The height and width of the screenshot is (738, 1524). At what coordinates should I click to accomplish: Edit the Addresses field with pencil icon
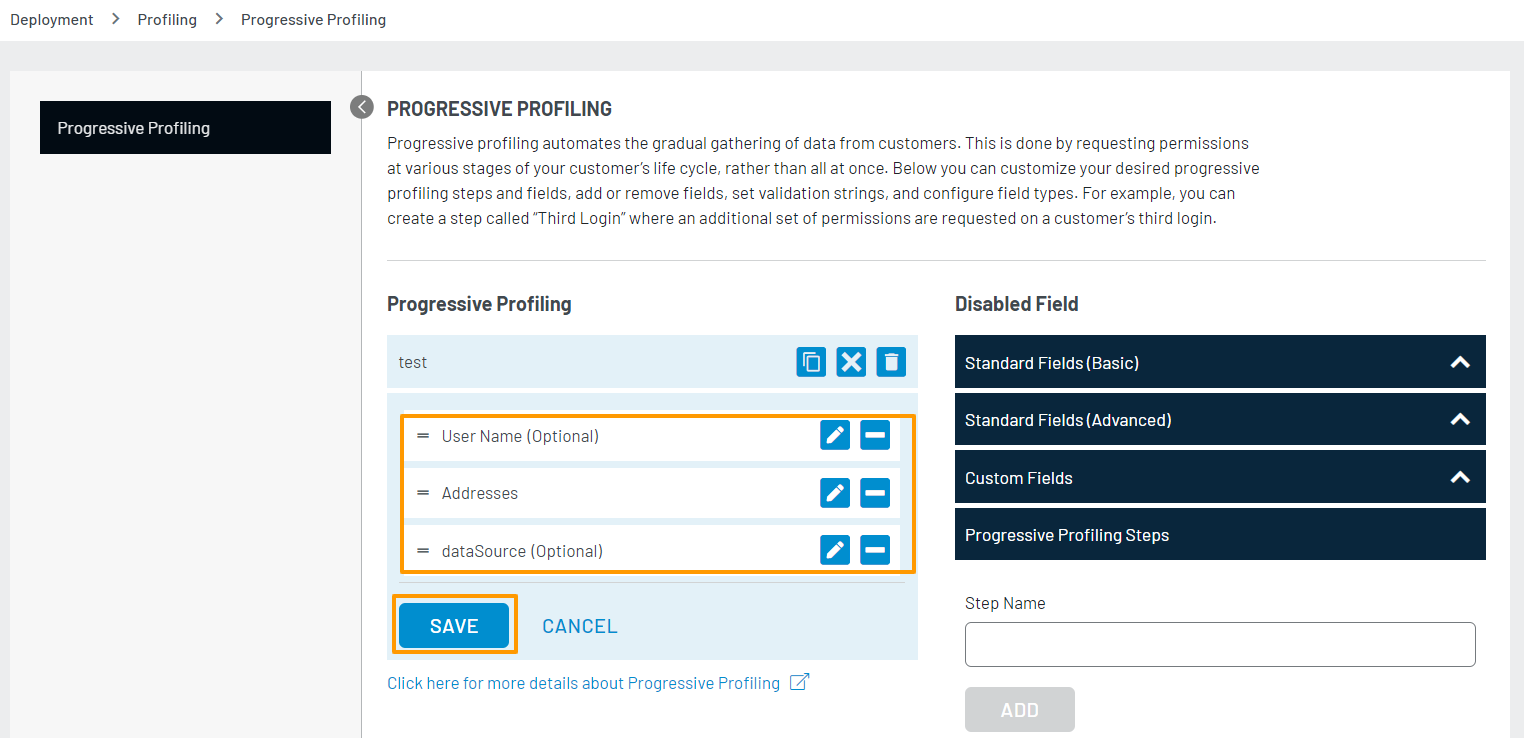(835, 493)
